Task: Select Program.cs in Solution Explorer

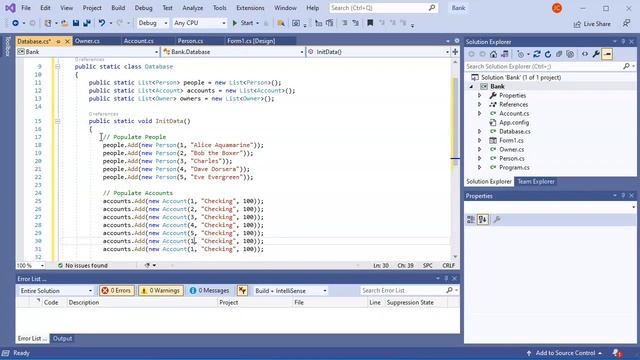Action: click(x=514, y=167)
